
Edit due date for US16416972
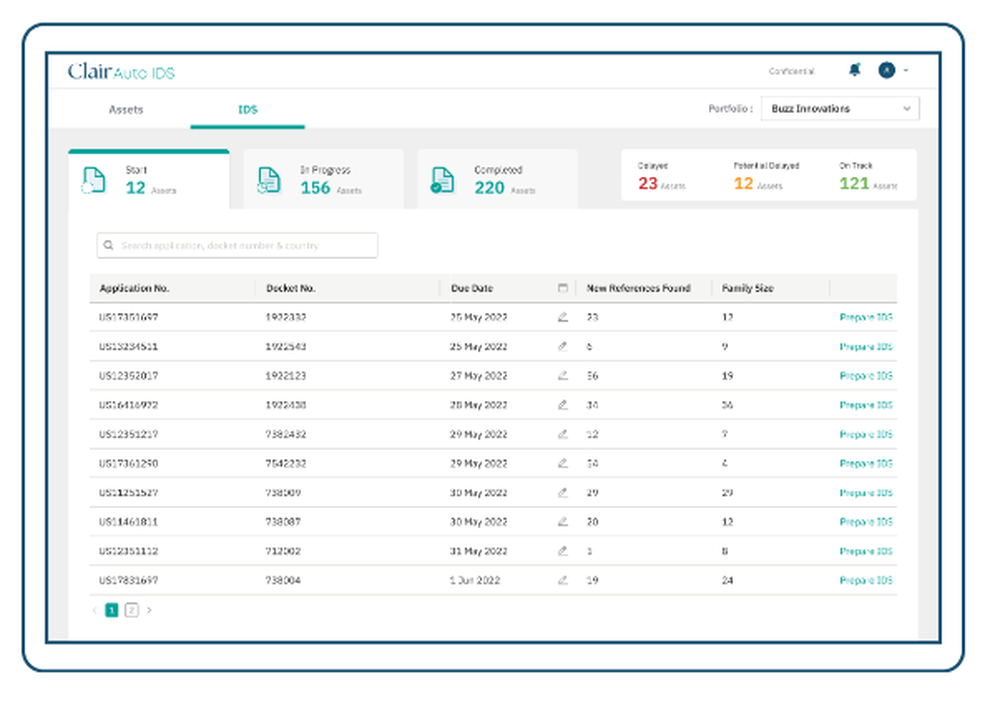click(x=562, y=405)
